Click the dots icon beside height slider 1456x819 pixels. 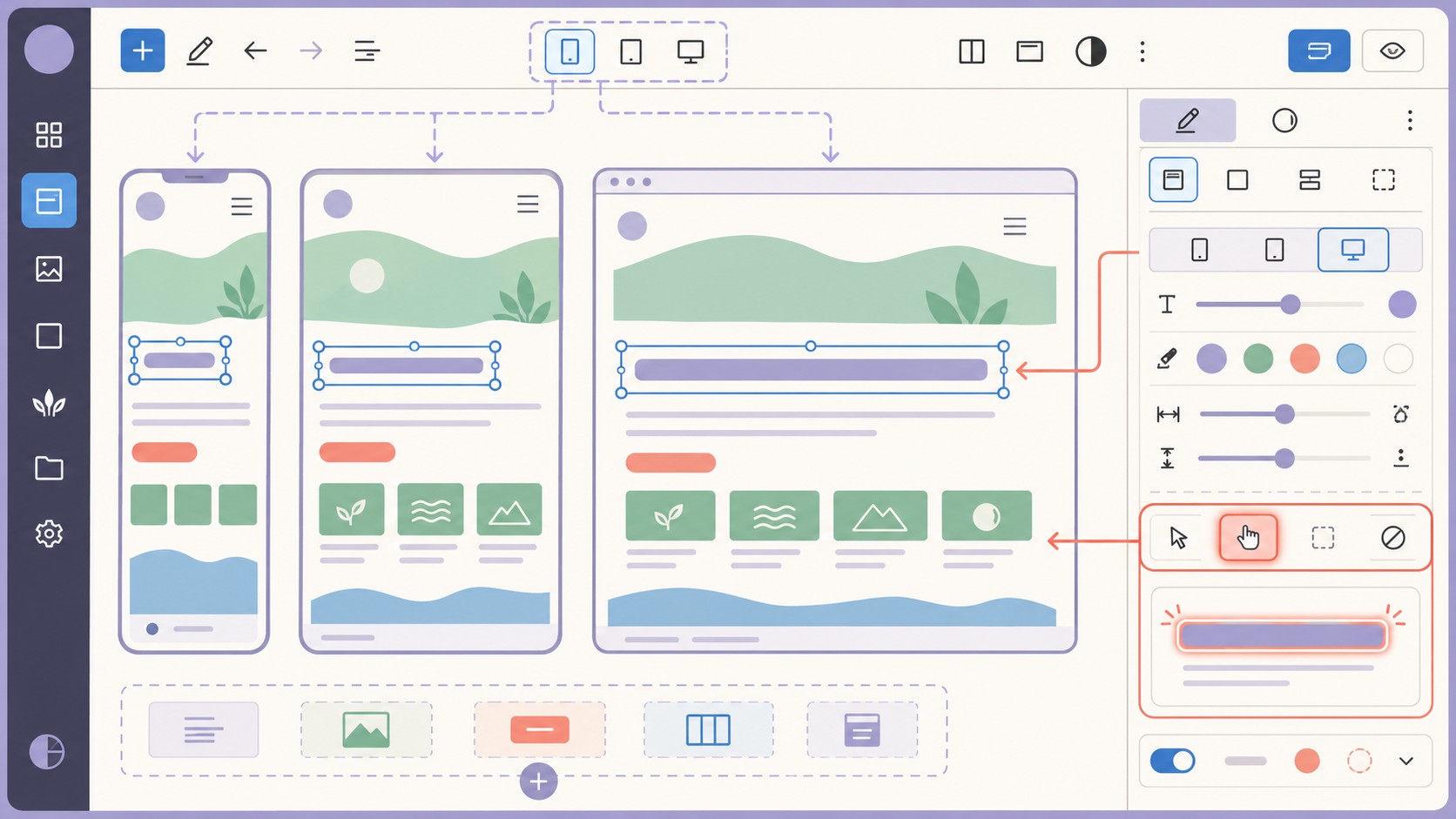point(1400,458)
